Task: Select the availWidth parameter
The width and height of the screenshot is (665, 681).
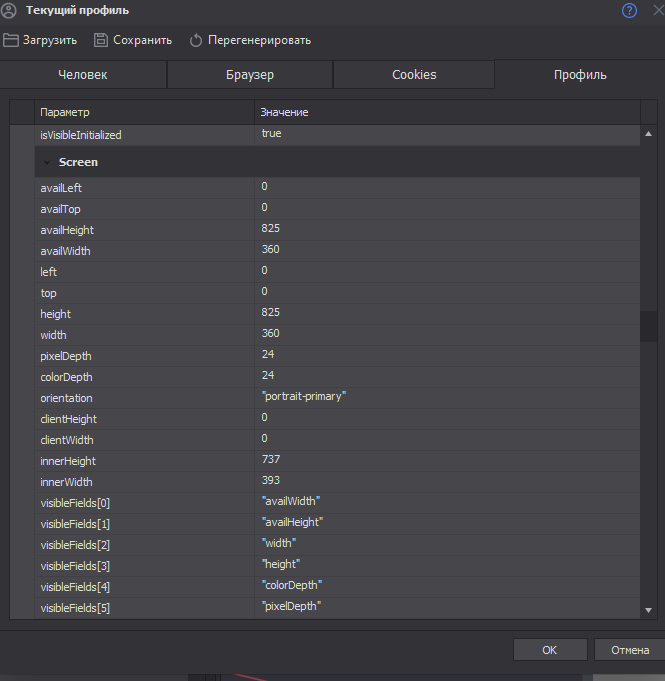Action: 337,251
